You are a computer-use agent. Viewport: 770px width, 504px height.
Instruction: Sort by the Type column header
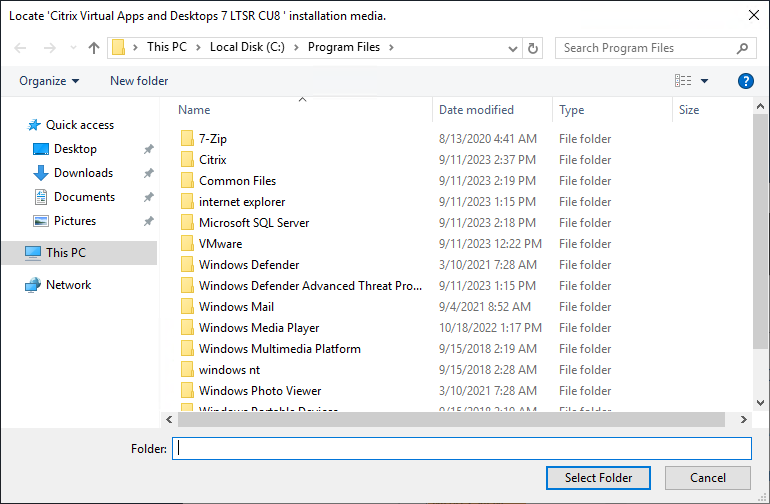point(572,110)
